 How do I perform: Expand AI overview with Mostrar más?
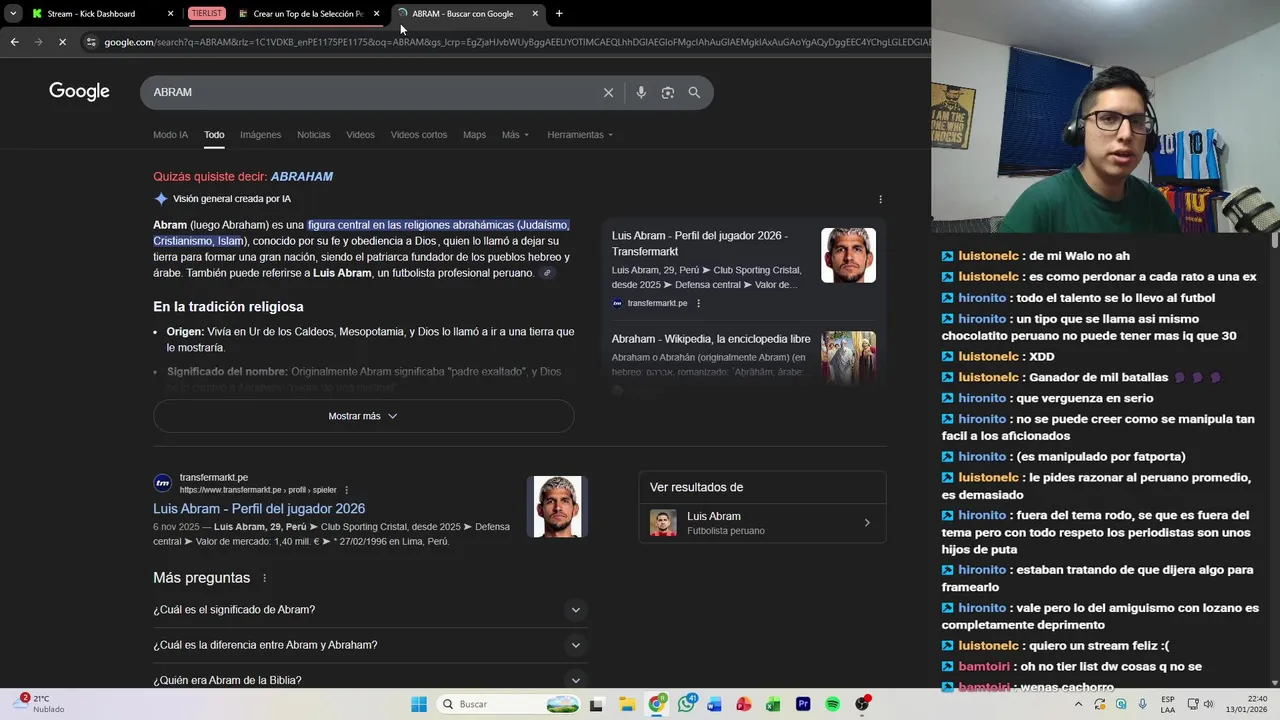(363, 416)
